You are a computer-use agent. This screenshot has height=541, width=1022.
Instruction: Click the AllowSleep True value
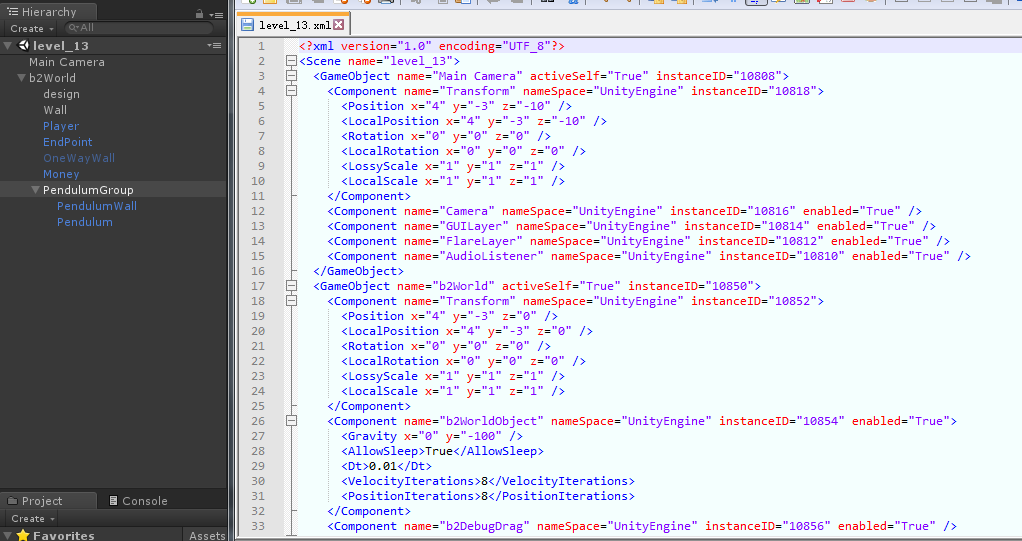(x=439, y=450)
